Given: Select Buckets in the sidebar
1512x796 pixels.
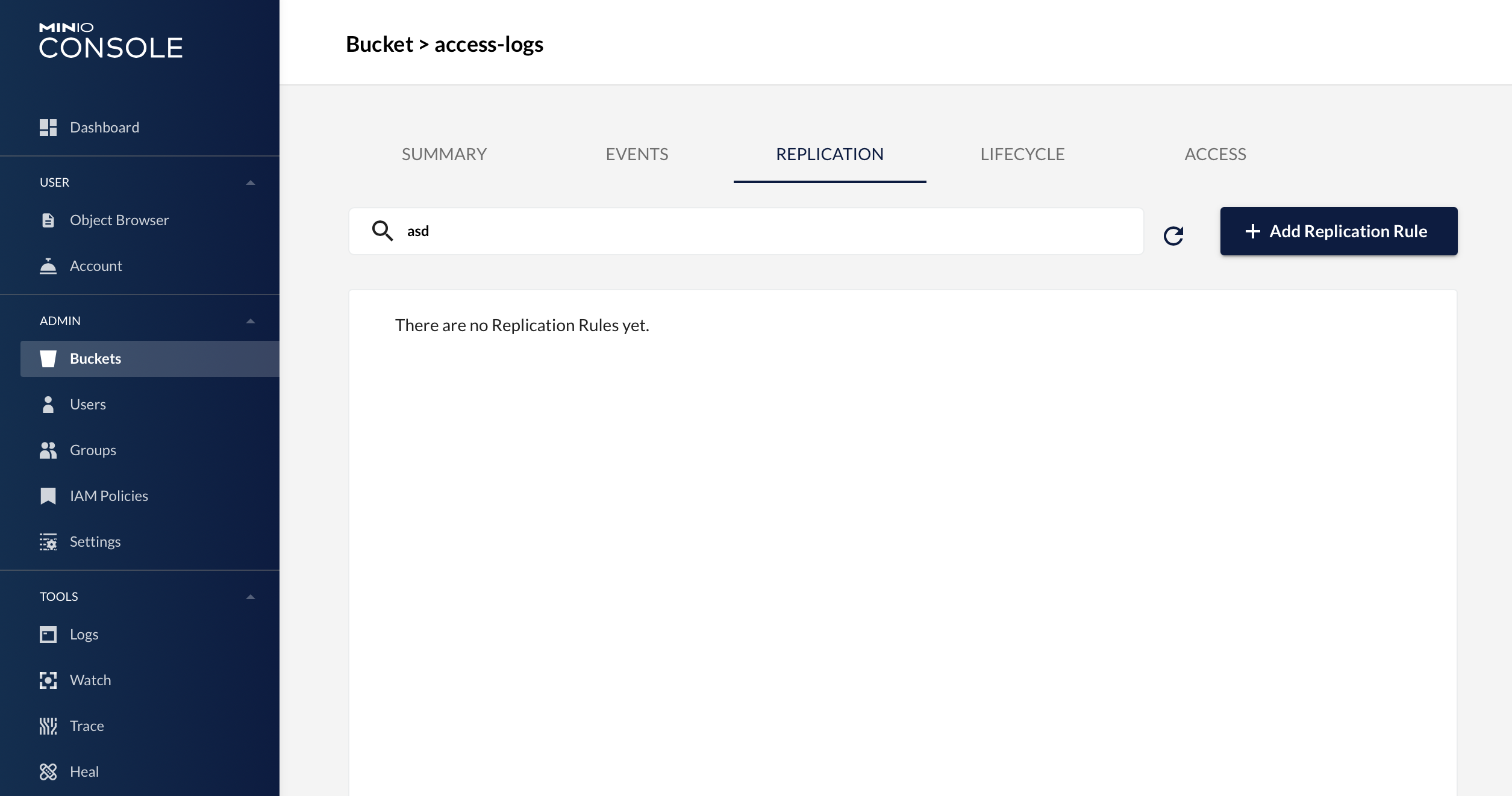Looking at the screenshot, I should 96,359.
